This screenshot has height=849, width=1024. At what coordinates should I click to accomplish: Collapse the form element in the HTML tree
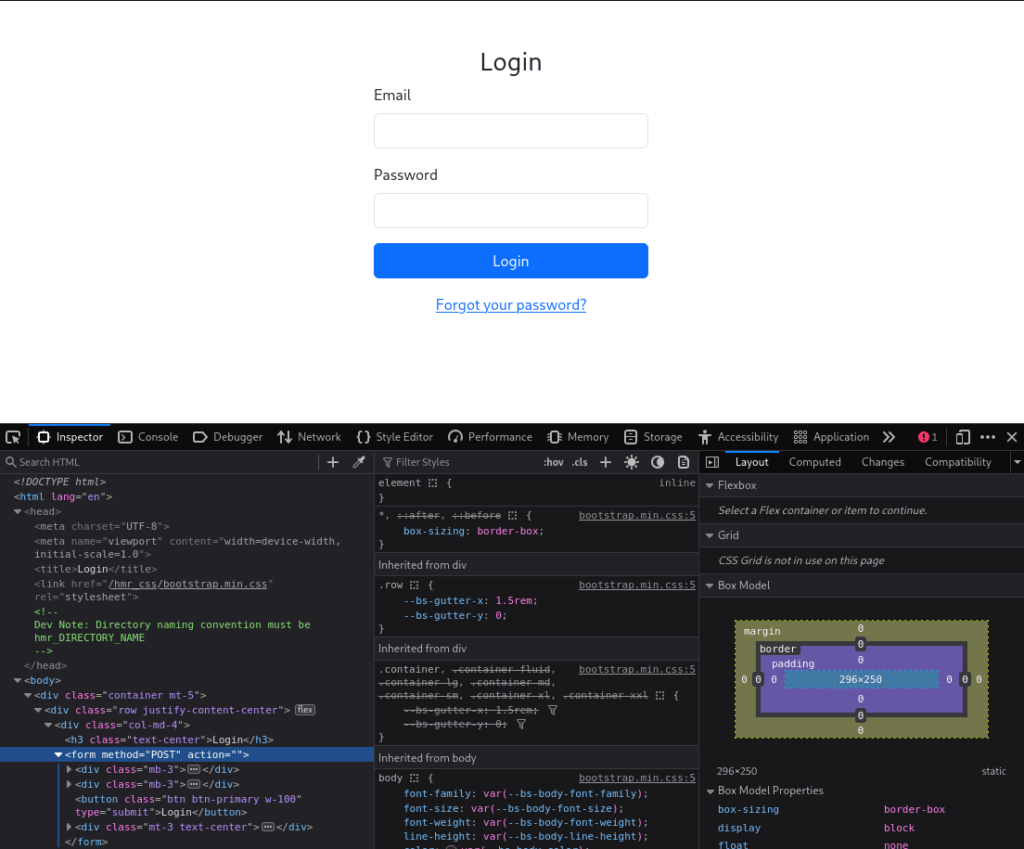click(x=58, y=754)
